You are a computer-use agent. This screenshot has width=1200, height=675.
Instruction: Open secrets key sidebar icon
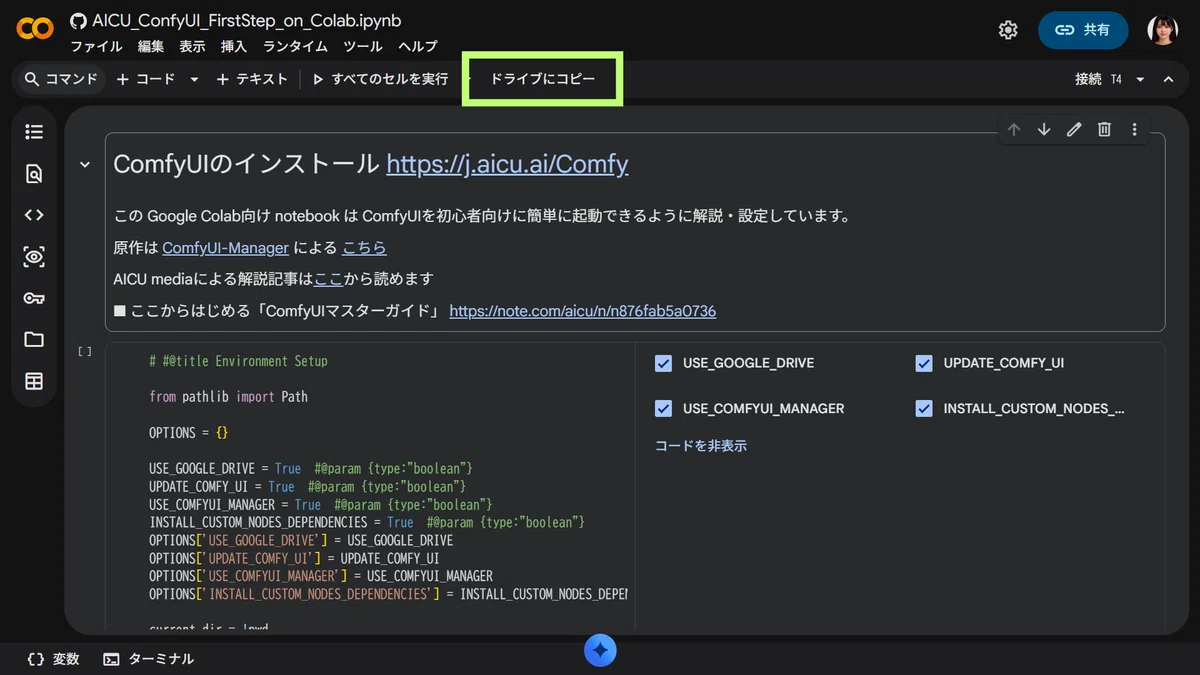tap(34, 298)
